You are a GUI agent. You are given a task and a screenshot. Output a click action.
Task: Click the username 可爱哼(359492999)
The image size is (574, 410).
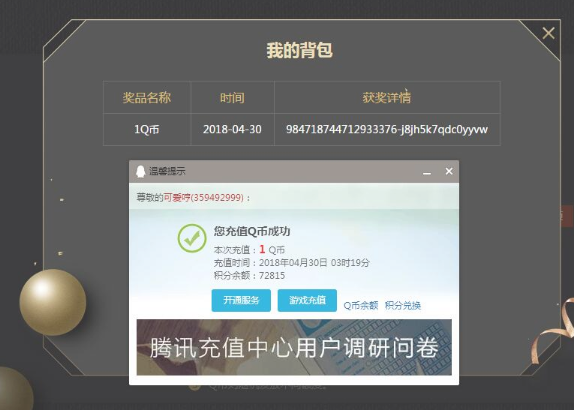click(204, 198)
